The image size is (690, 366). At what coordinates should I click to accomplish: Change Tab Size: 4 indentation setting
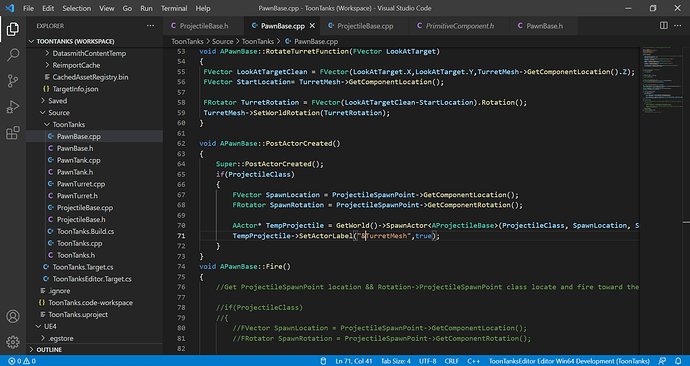396,361
